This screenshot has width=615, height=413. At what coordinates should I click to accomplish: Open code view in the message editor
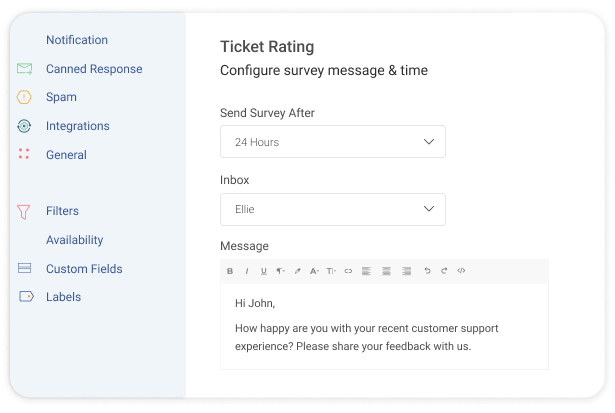tap(461, 271)
